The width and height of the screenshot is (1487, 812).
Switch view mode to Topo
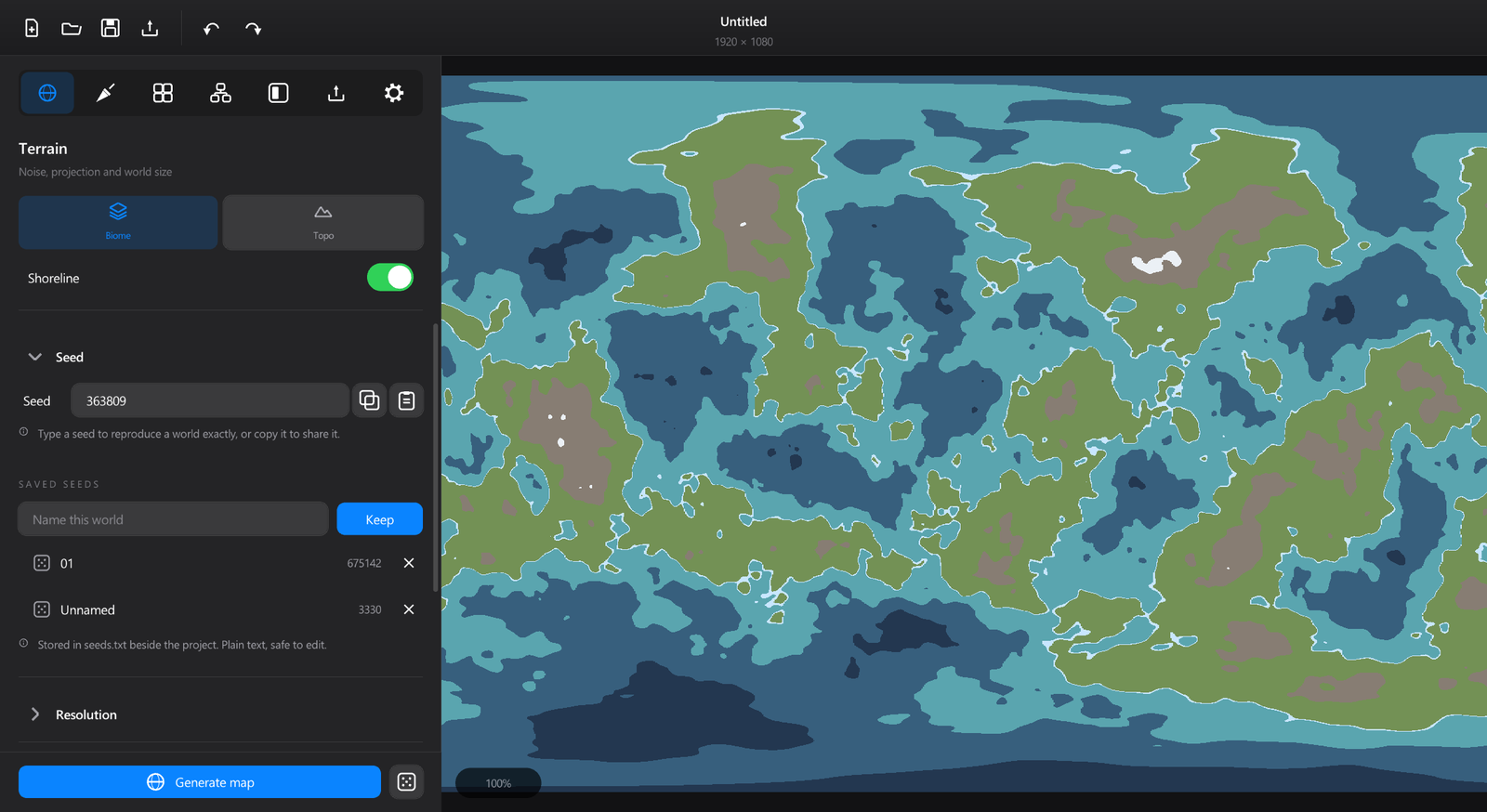click(323, 222)
